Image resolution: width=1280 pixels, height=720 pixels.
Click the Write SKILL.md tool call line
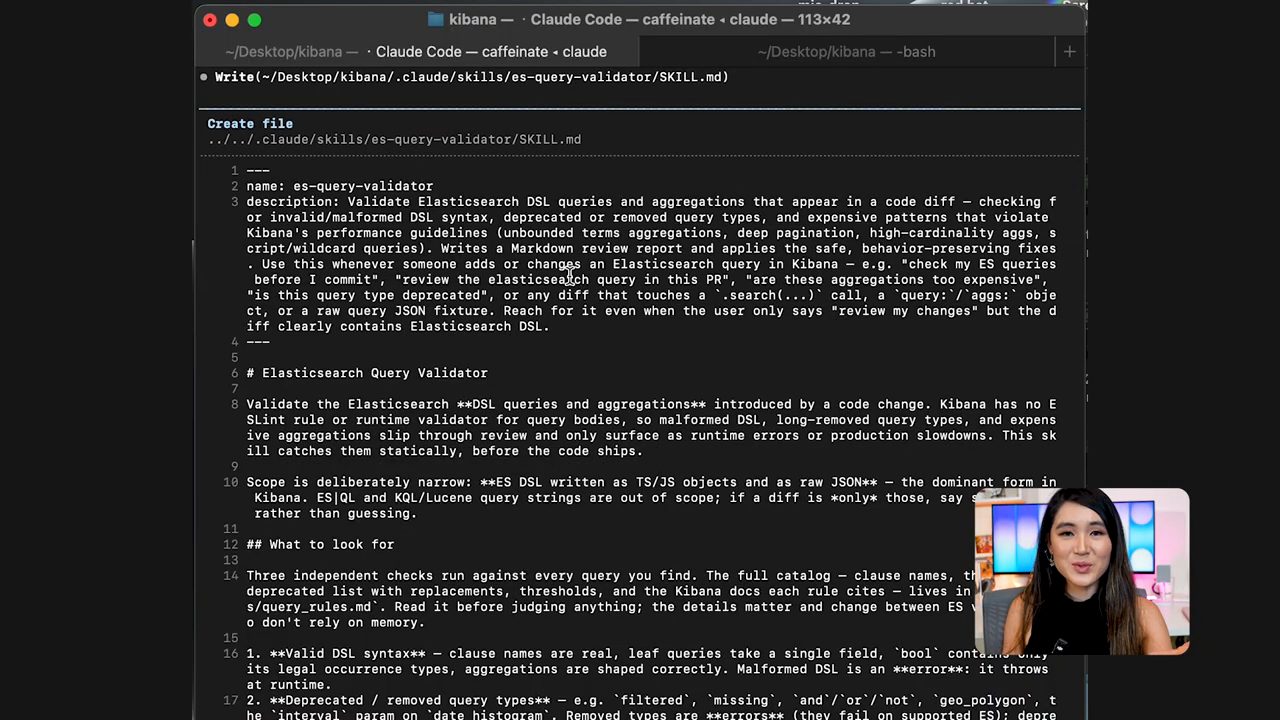point(471,77)
